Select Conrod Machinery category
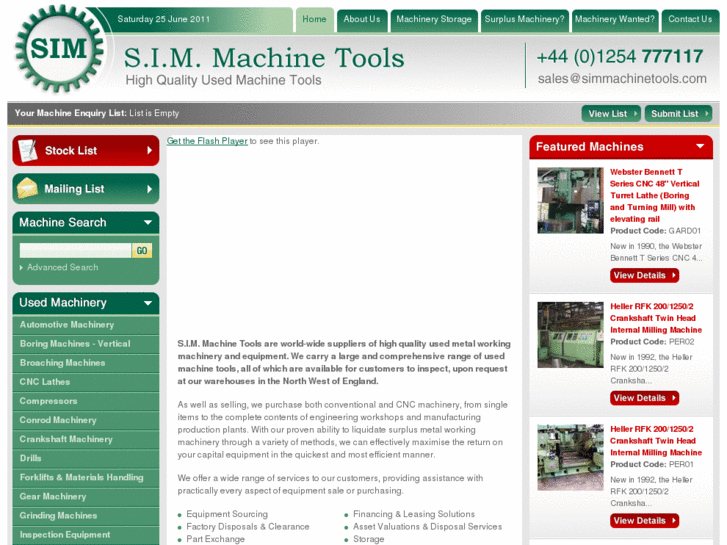 86,420
